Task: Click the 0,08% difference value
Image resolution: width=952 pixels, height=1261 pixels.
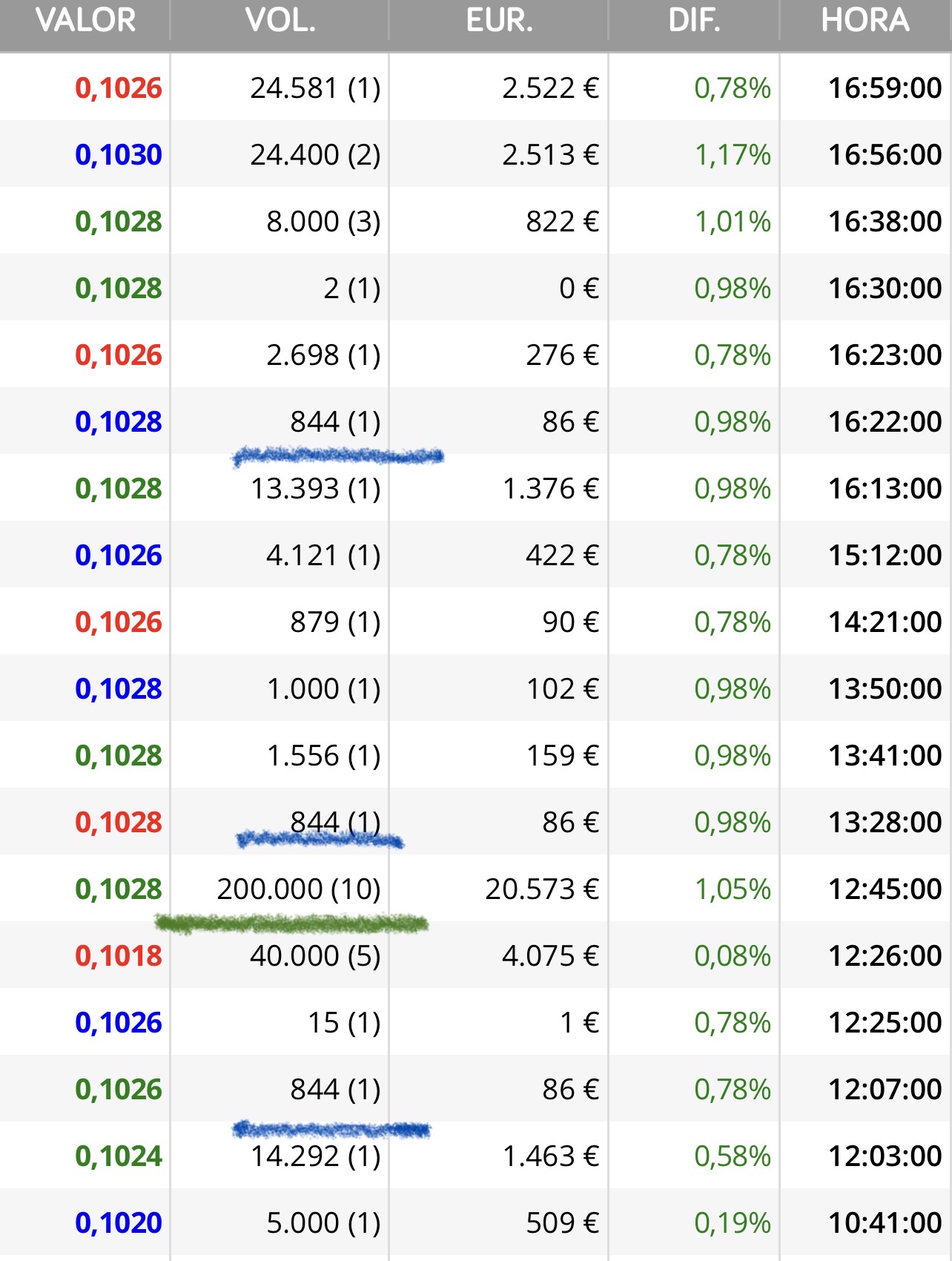Action: tap(733, 956)
